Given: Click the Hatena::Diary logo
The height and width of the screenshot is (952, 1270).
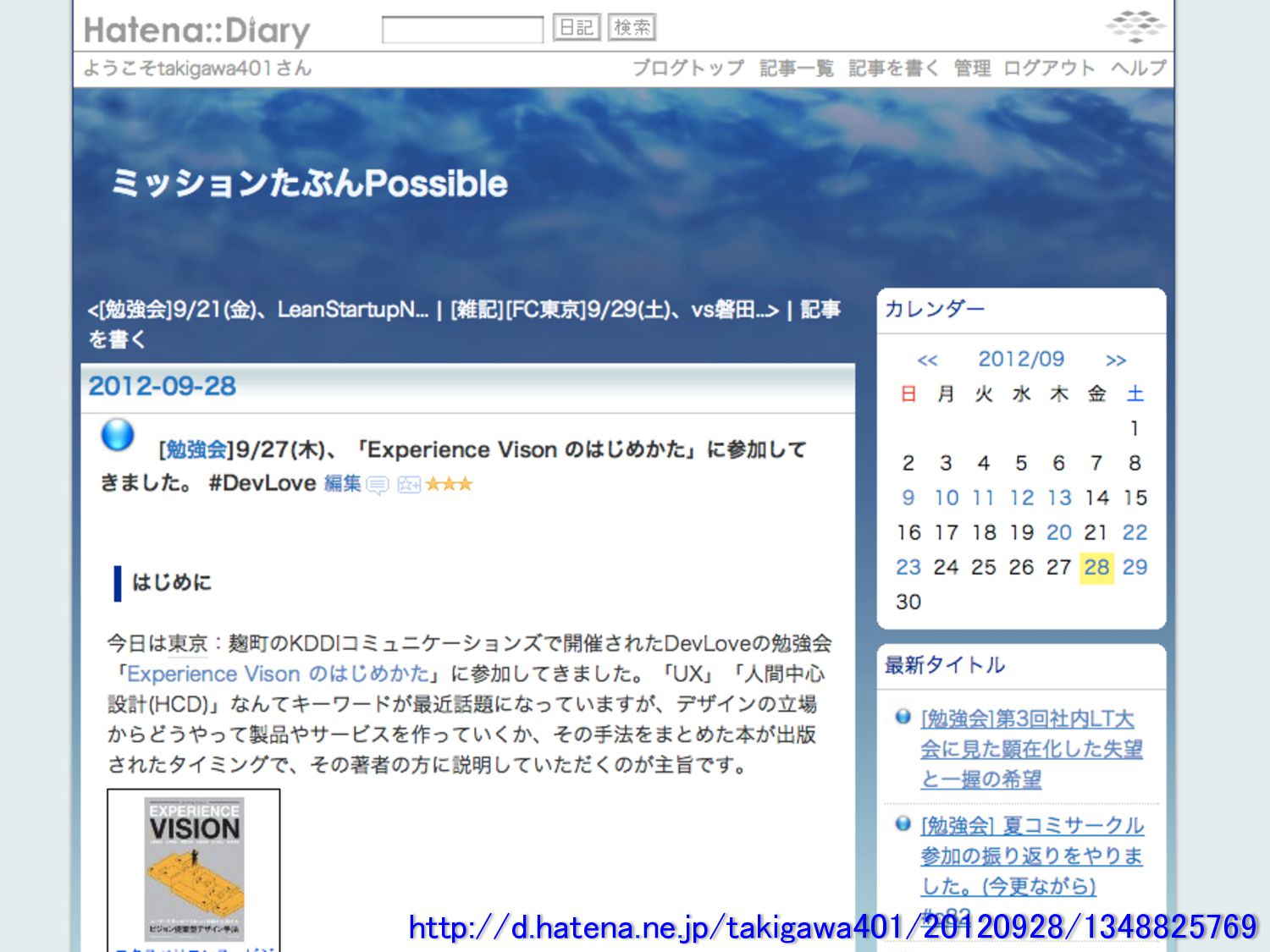Looking at the screenshot, I should pos(197,30).
